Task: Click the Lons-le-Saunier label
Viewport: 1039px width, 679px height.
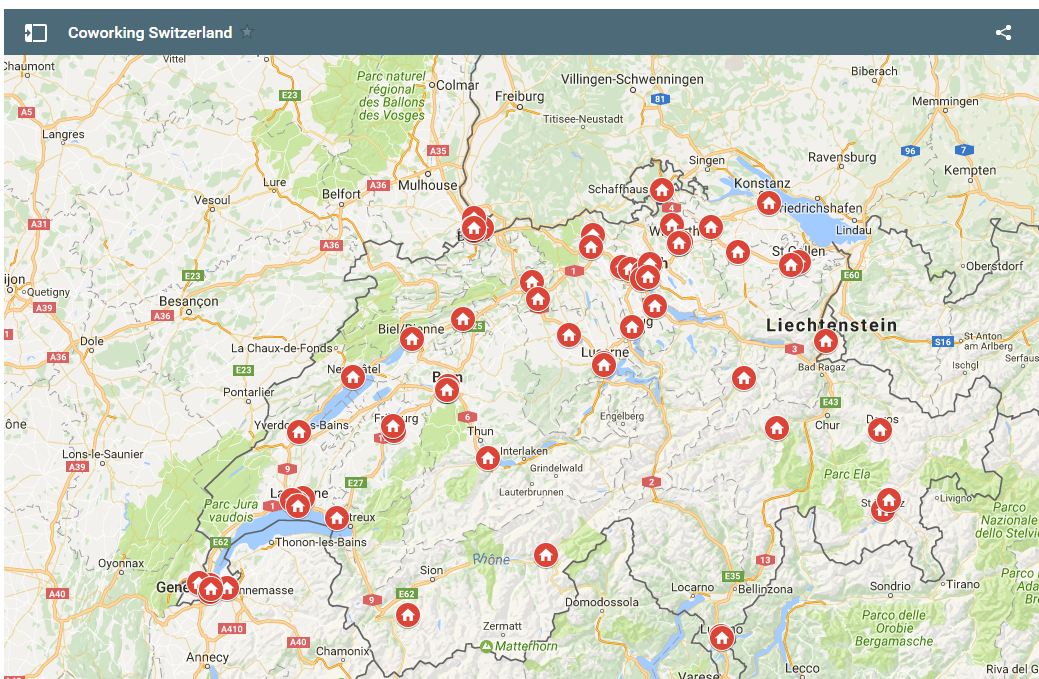Action: point(103,454)
